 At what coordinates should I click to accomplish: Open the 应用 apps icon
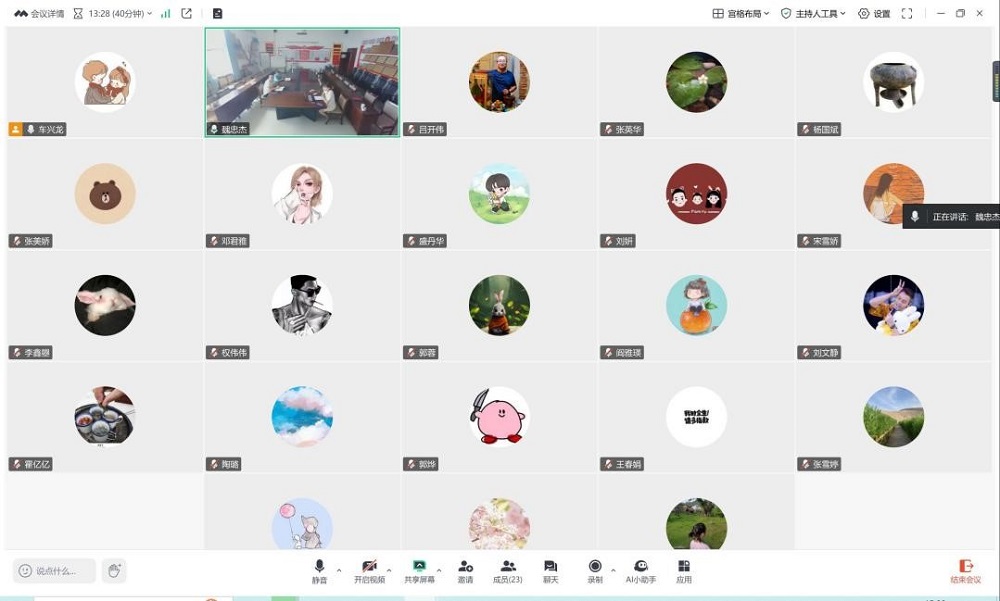(684, 570)
